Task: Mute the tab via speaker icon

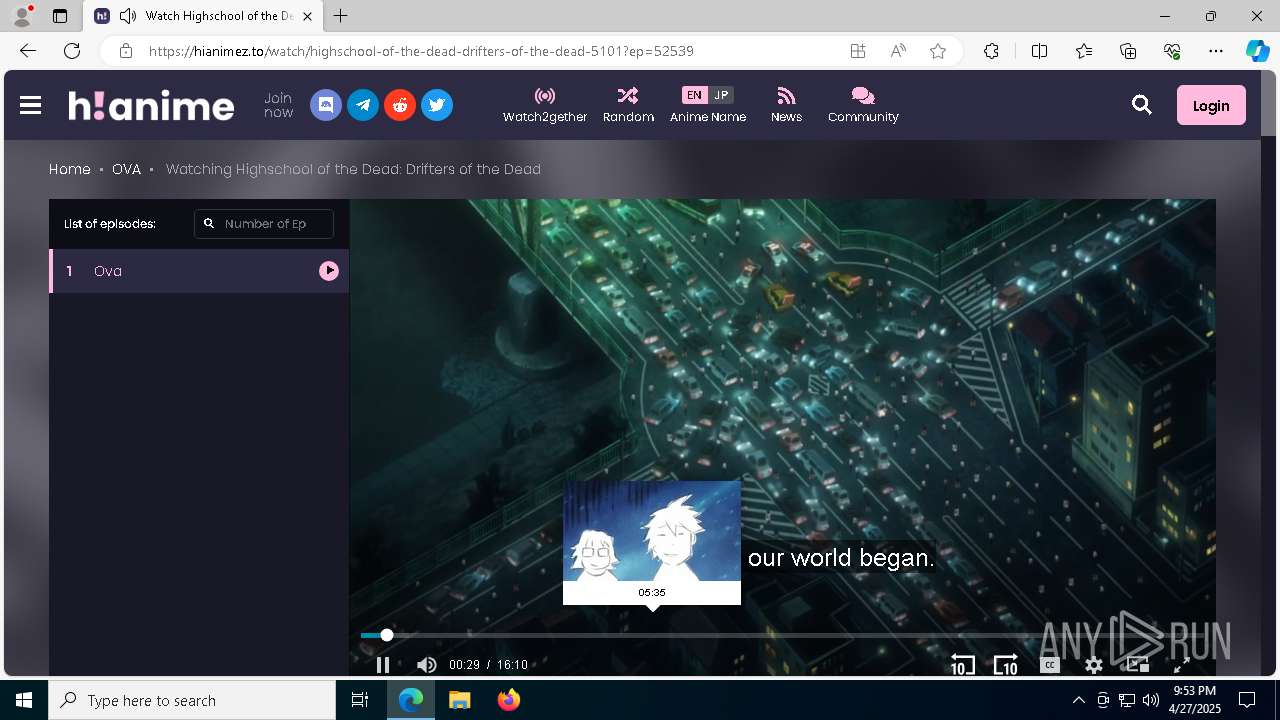Action: click(x=128, y=16)
